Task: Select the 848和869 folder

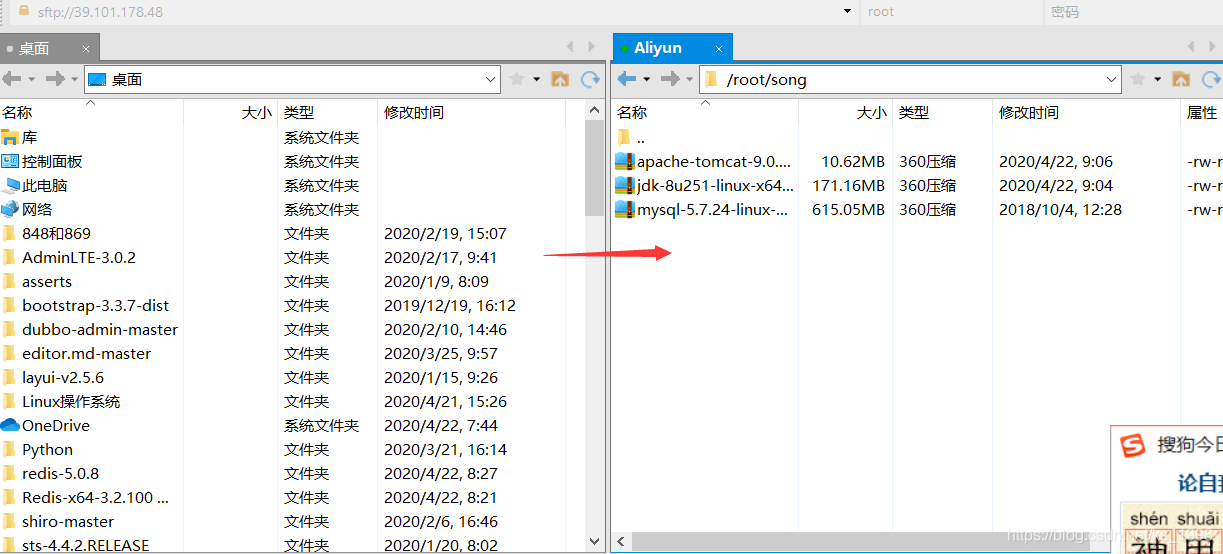Action: [x=56, y=233]
